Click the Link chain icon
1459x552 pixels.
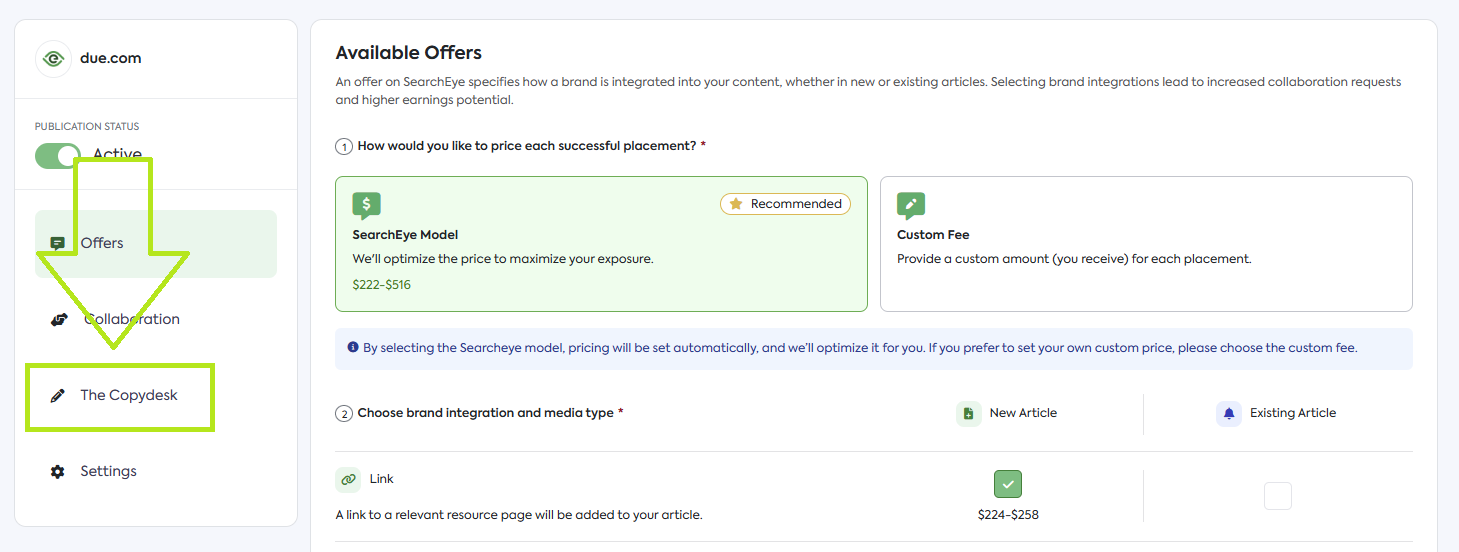(348, 480)
